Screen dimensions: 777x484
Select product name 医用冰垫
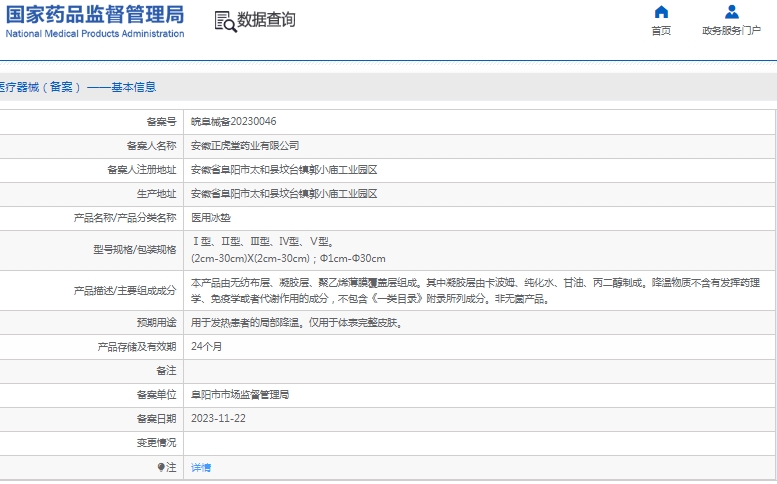[x=211, y=218]
